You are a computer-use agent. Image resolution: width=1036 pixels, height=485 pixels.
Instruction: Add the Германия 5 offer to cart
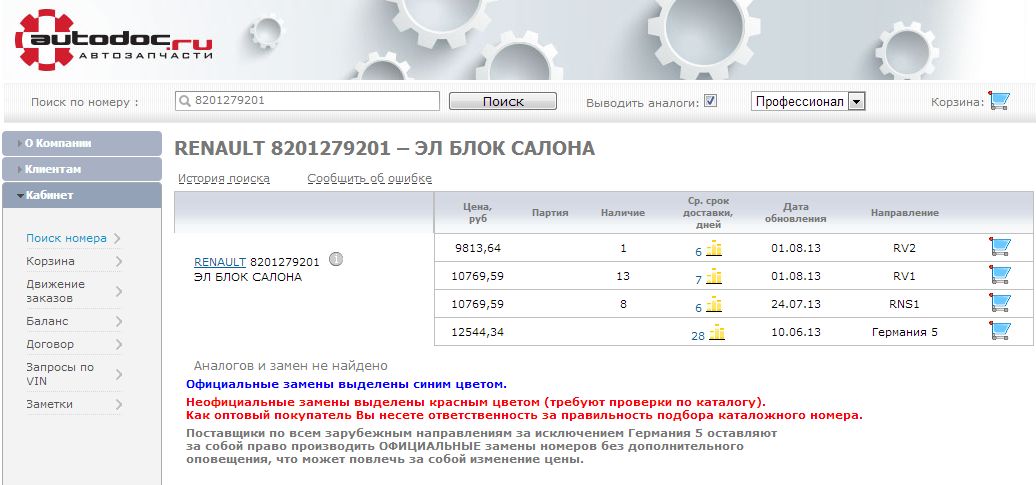click(x=998, y=331)
